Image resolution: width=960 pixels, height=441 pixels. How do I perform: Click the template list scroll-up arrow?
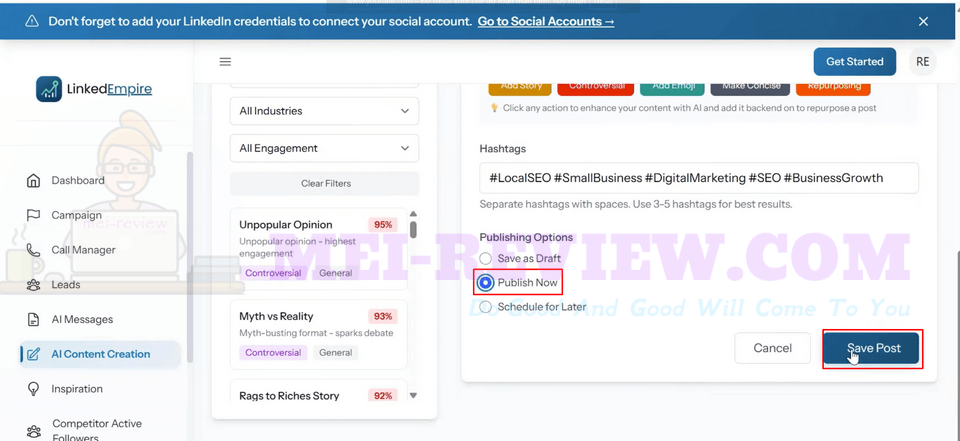tap(413, 214)
